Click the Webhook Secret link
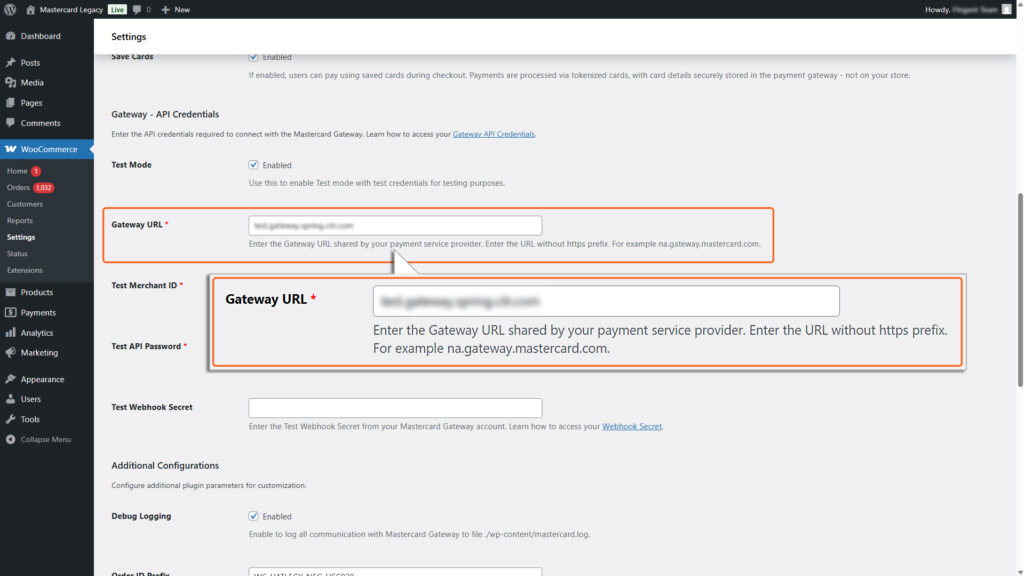 (x=632, y=425)
